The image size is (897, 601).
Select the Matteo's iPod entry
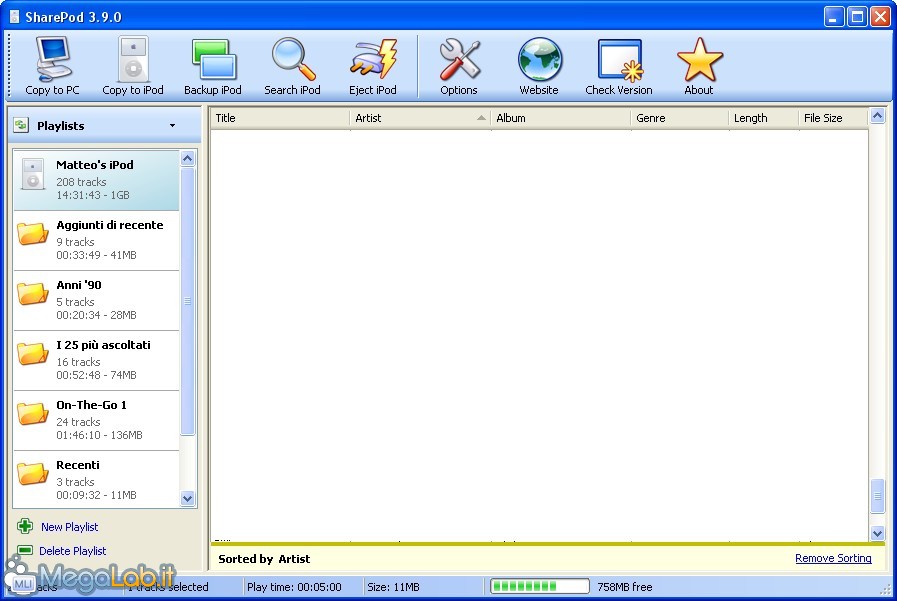96,180
